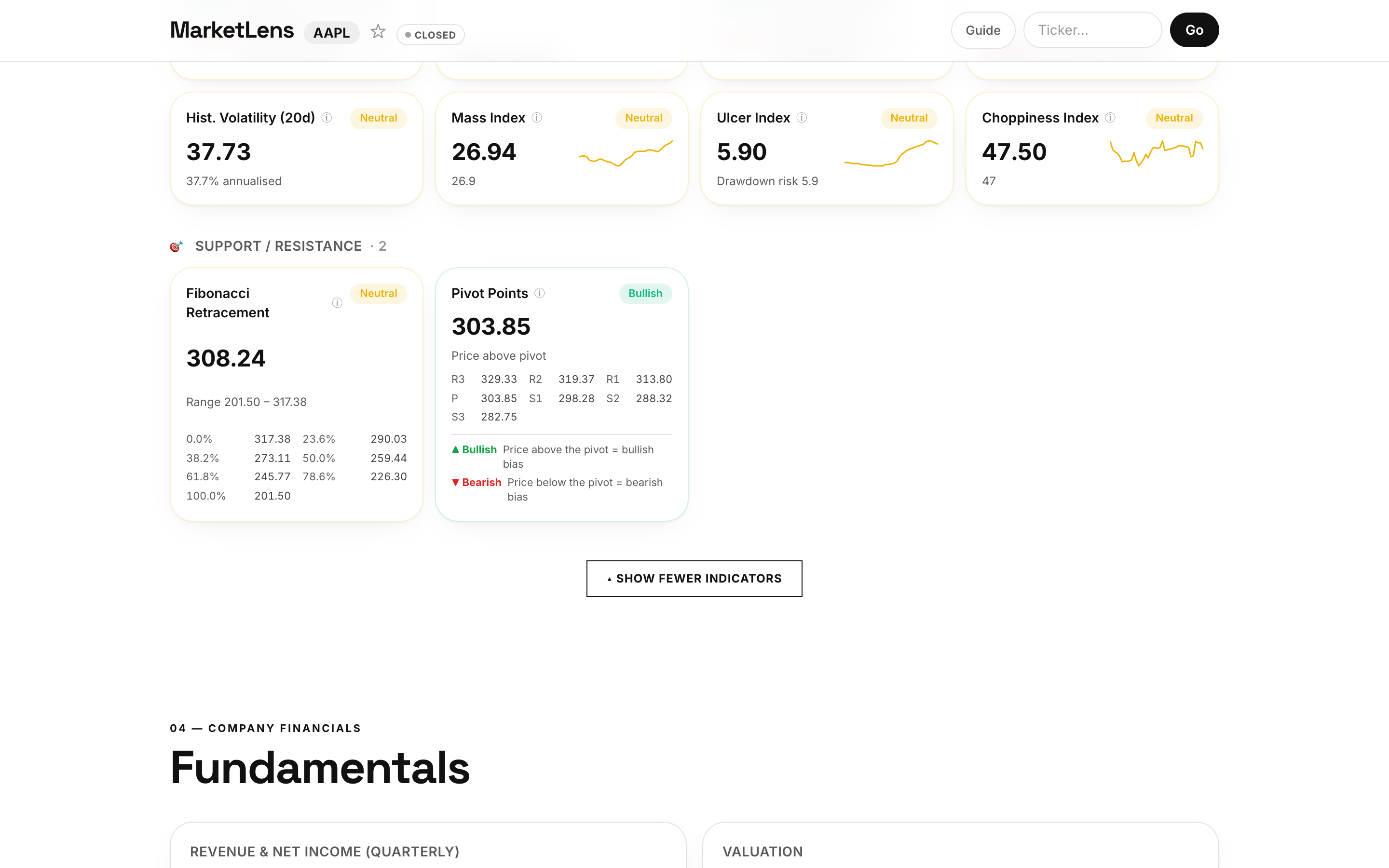Screen dimensions: 1389x868
Task: Collapse with Show Fewer Indicators
Action: (x=694, y=579)
